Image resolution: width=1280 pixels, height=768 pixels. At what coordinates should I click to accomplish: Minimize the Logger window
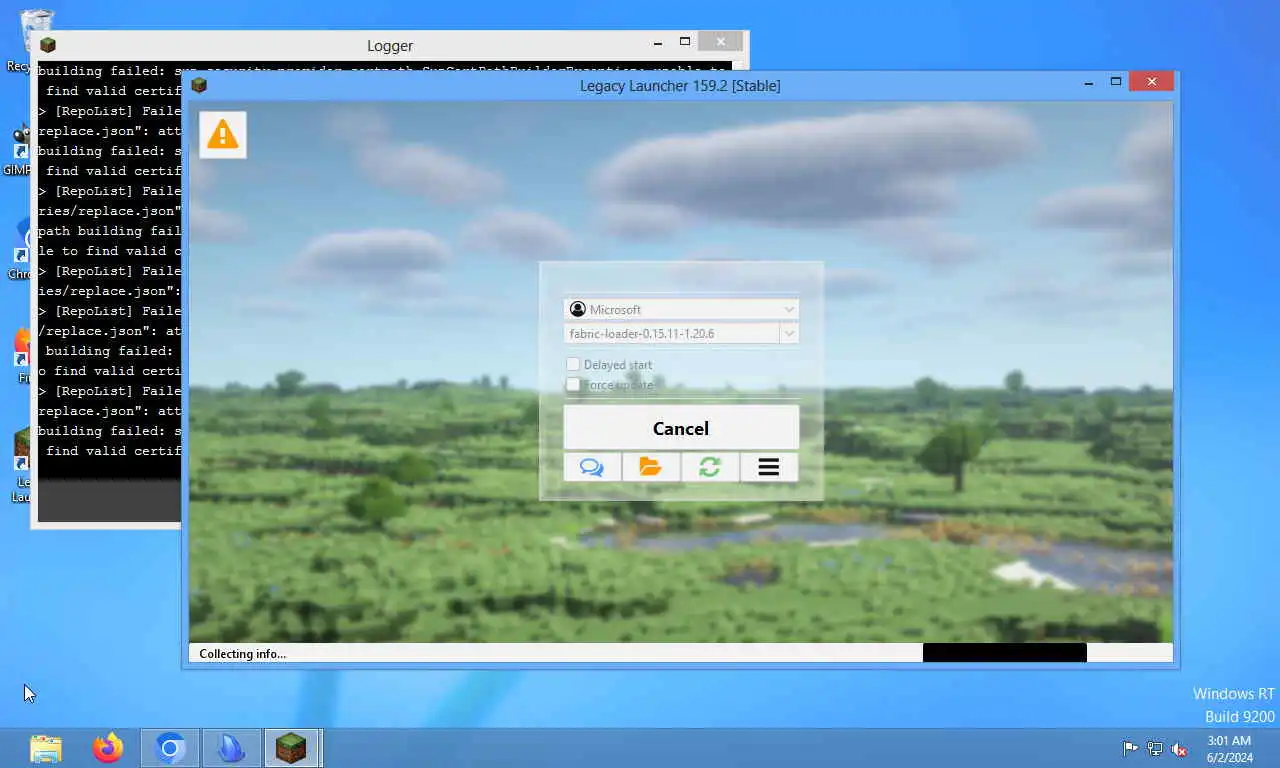tap(658, 42)
